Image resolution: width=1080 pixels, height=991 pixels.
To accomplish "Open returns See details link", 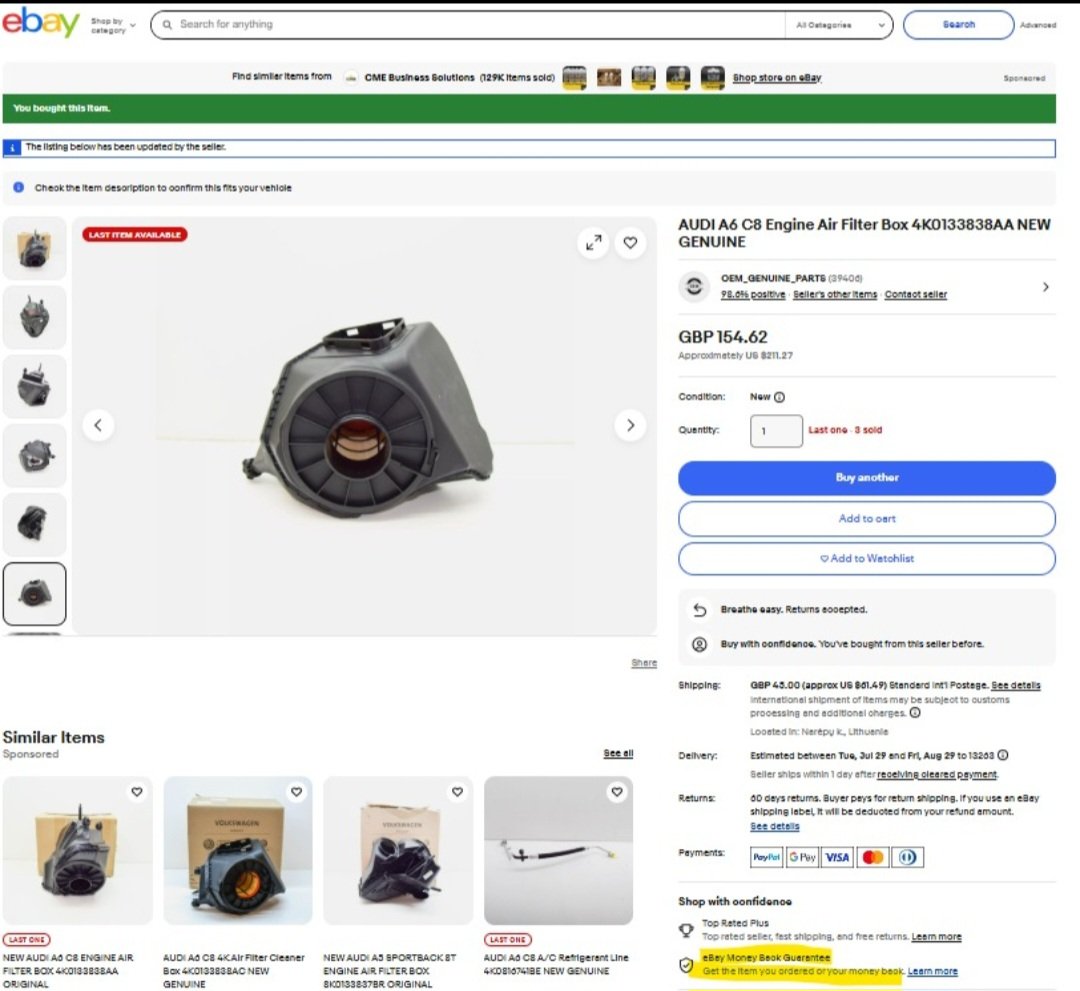I will pos(775,826).
